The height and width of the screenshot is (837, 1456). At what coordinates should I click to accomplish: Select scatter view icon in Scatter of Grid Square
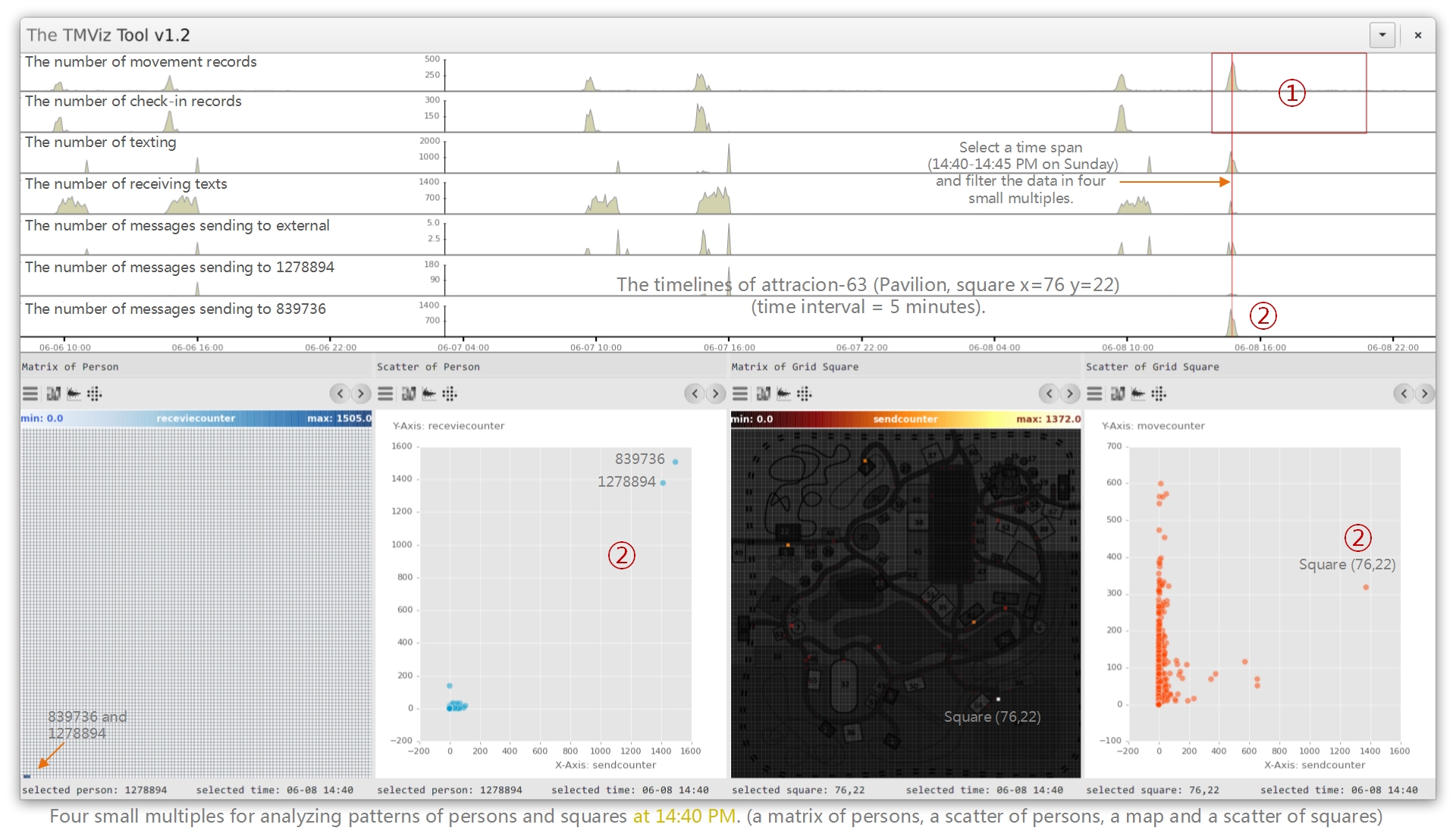(1158, 393)
